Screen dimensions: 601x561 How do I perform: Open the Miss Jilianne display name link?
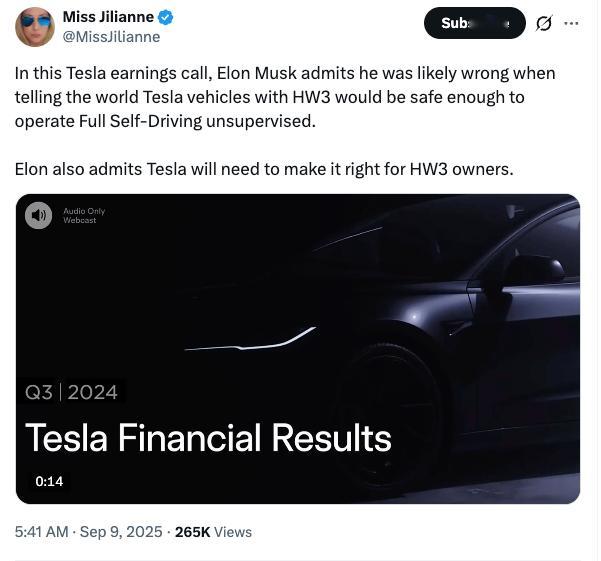coord(109,17)
